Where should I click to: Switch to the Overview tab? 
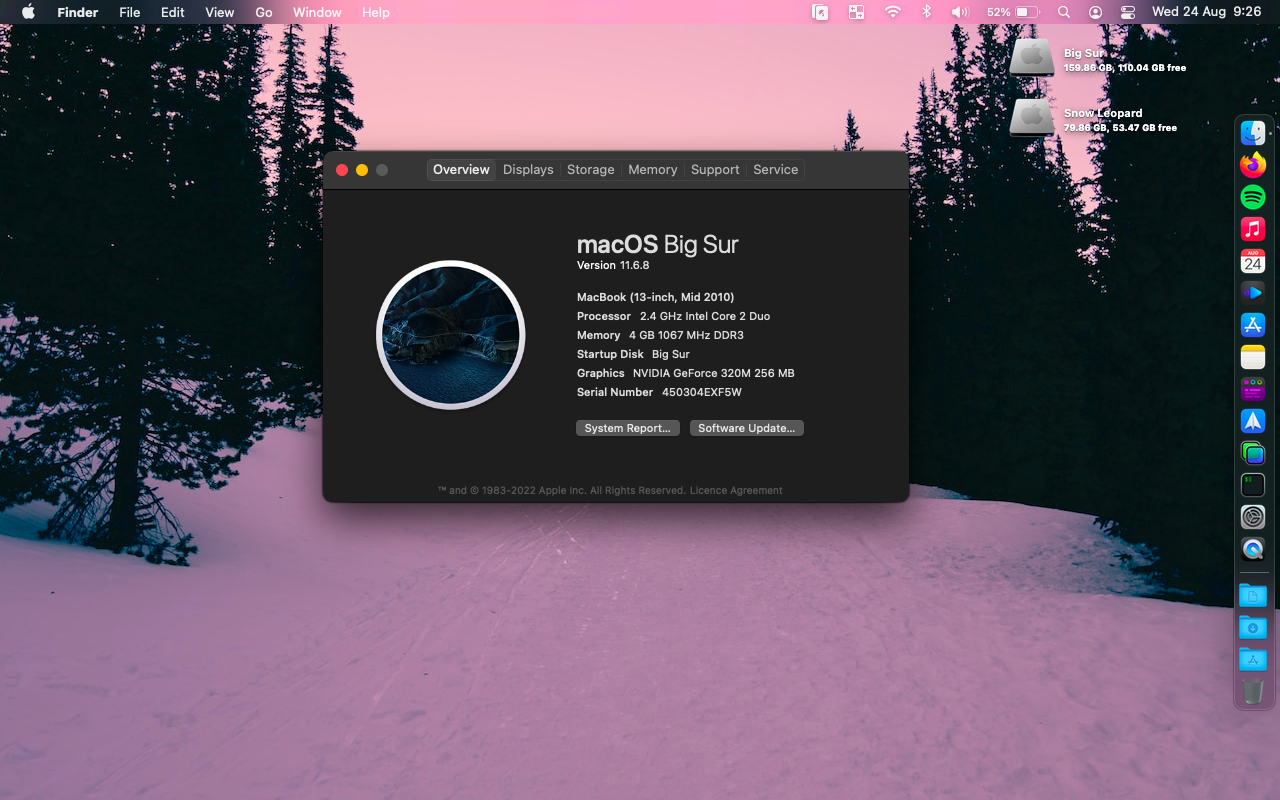461,170
